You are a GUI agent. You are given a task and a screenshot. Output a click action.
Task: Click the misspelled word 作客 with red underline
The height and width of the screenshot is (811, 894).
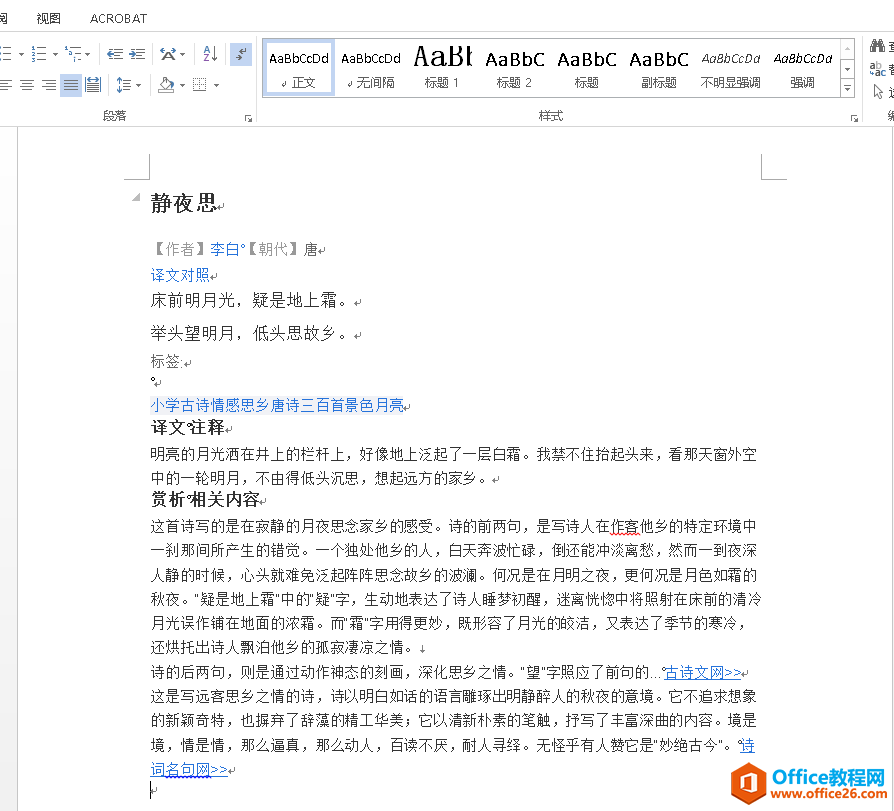624,526
